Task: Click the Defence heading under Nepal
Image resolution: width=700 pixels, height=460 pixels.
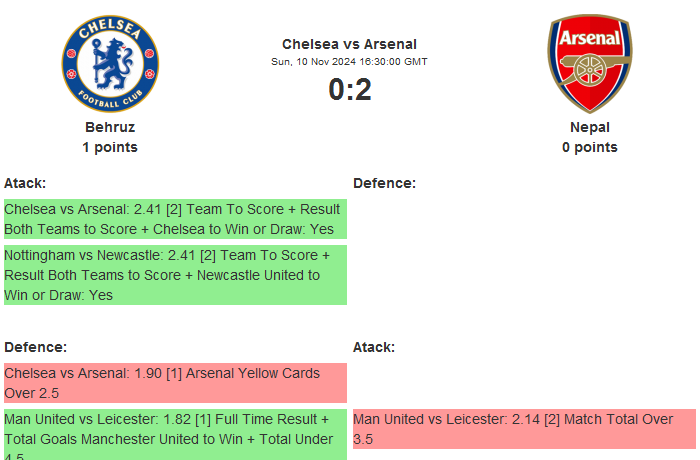Action: point(384,183)
